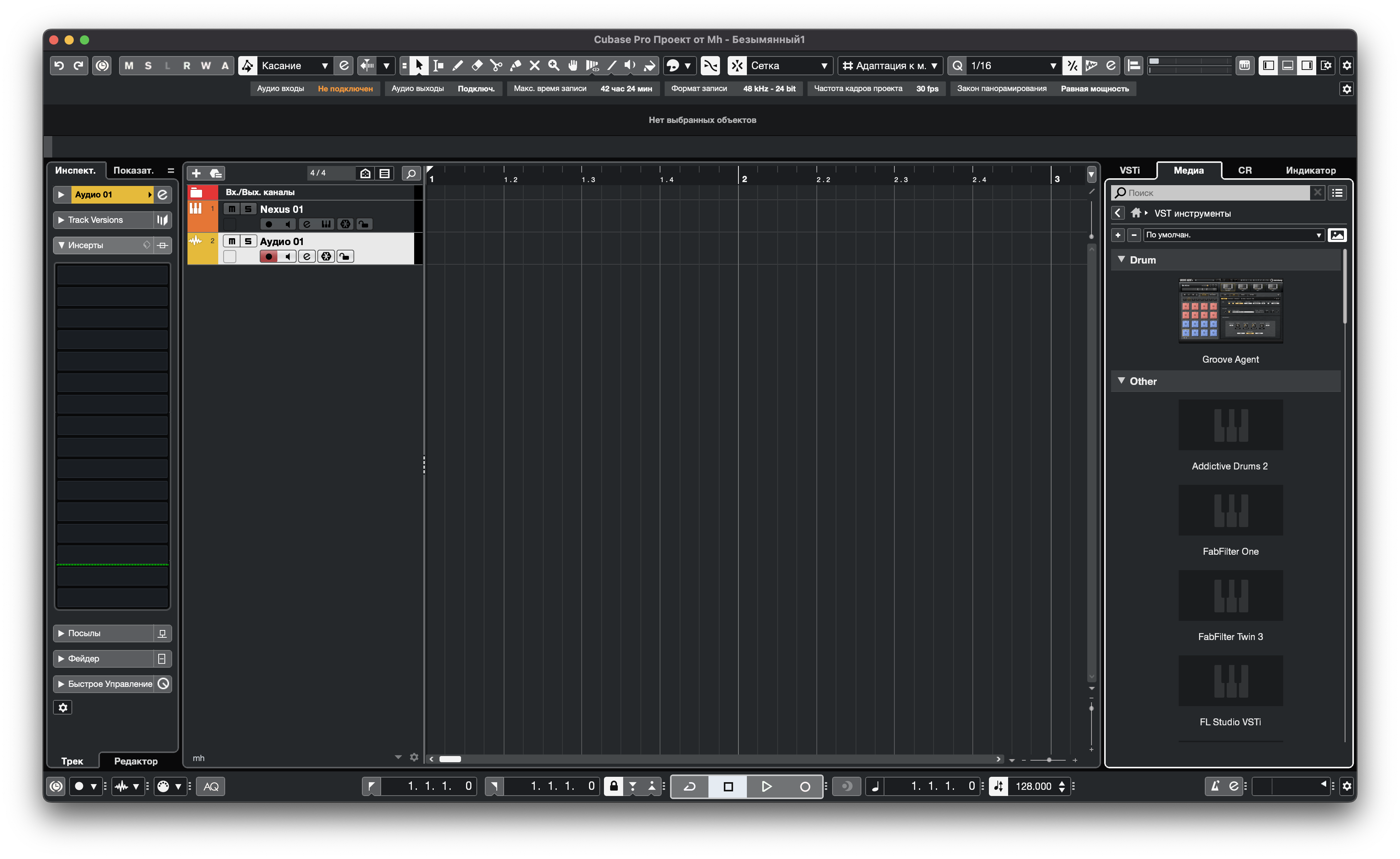Navigate back in Media browser
The width and height of the screenshot is (1400, 859).
click(x=1118, y=213)
